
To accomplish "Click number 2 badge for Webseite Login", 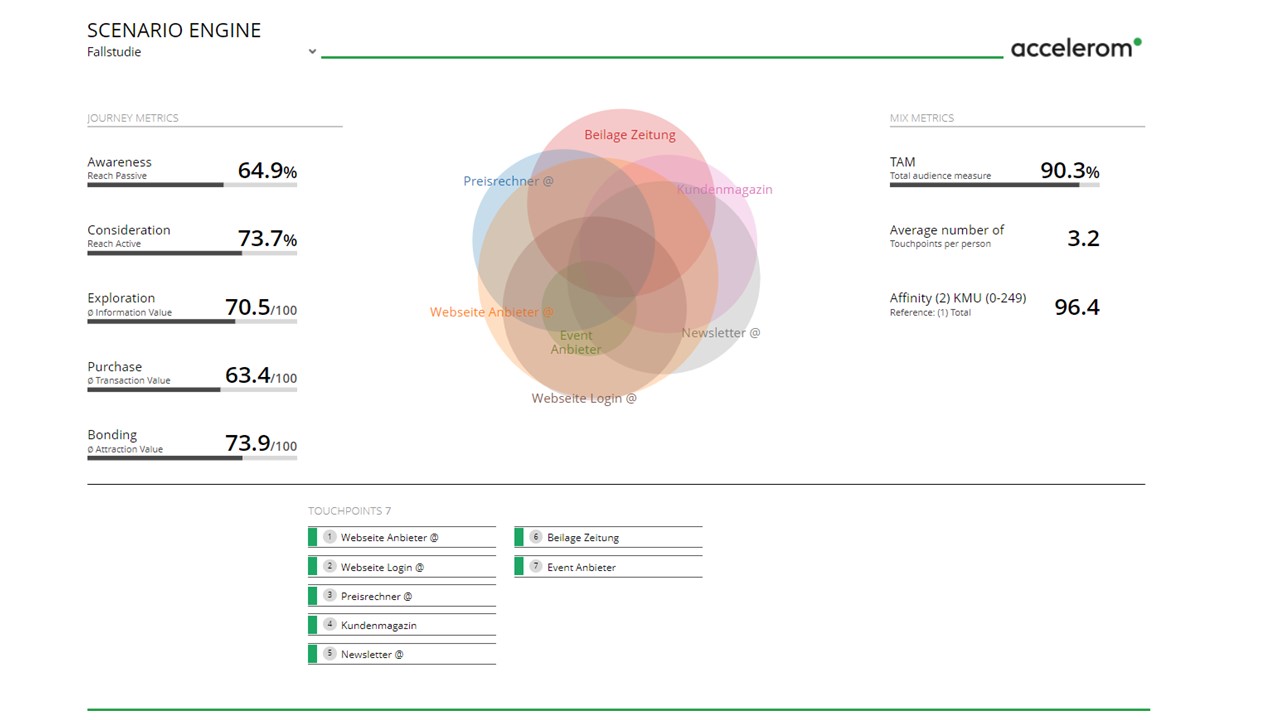I will (329, 566).
